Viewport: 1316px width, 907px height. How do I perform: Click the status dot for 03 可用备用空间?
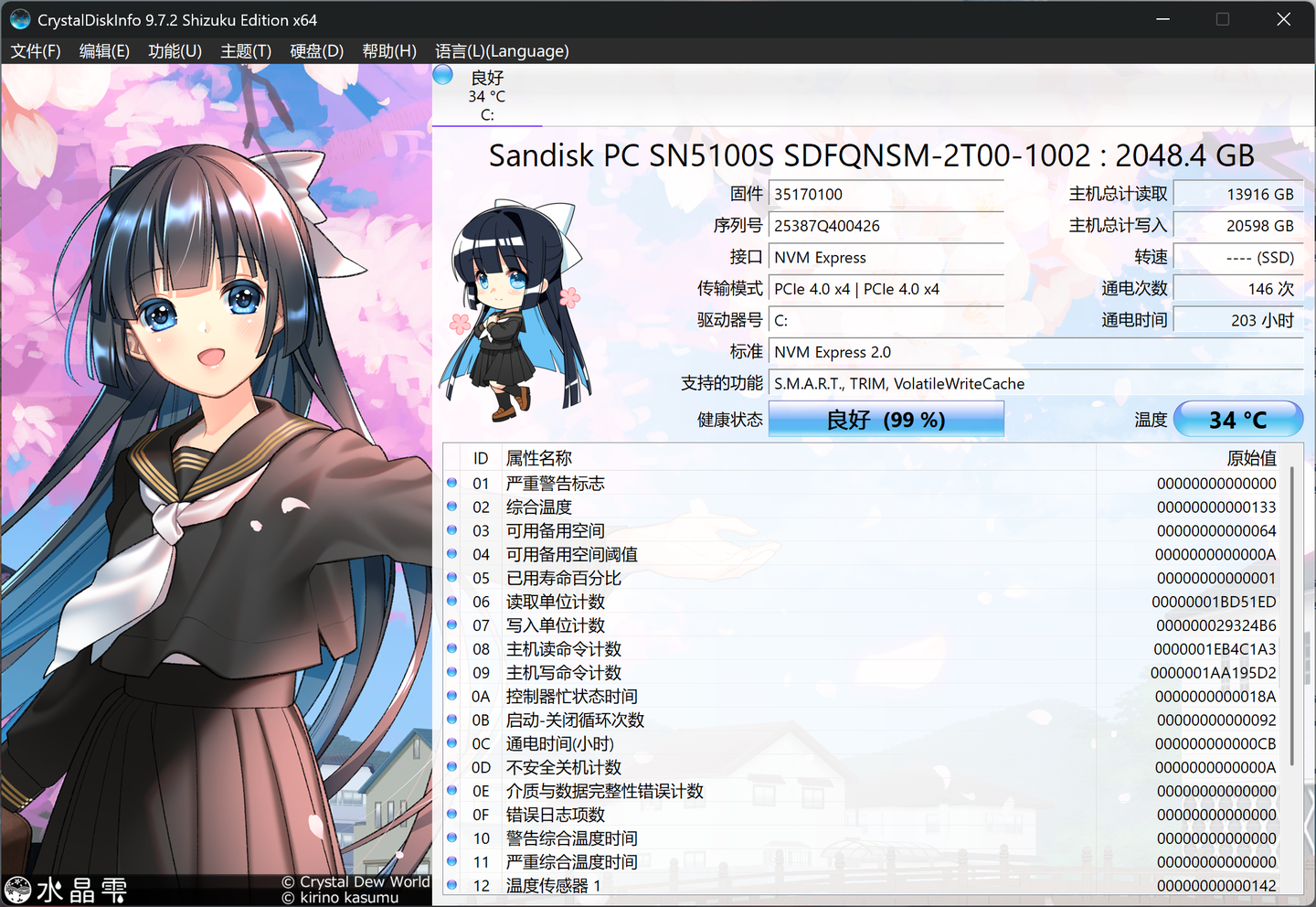[452, 530]
